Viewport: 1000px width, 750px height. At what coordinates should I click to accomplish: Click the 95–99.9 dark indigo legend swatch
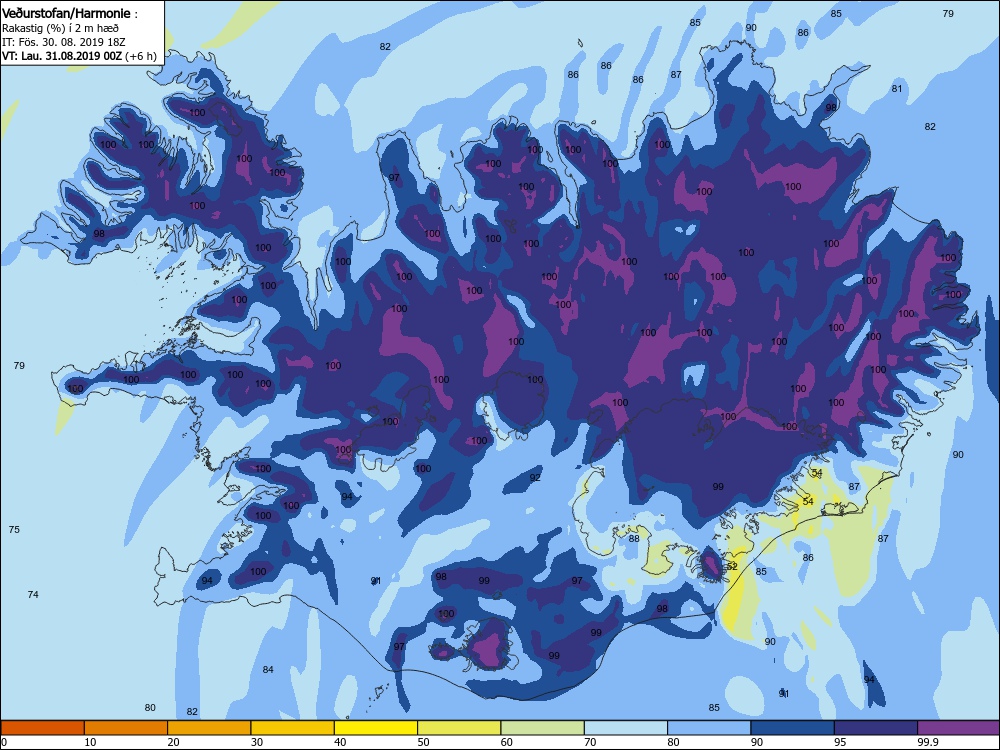(876, 728)
